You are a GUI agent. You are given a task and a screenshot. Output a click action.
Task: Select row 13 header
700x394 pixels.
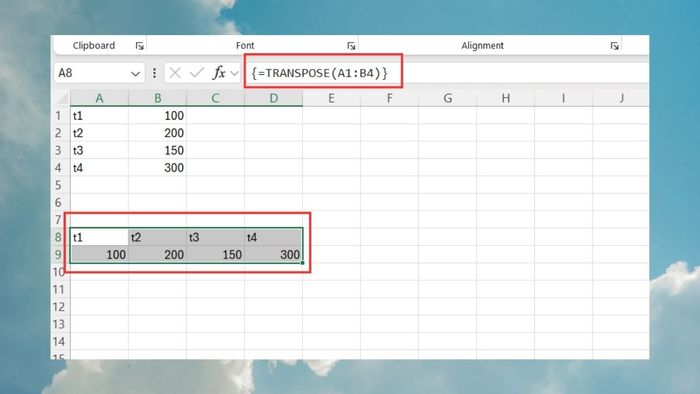tap(59, 324)
